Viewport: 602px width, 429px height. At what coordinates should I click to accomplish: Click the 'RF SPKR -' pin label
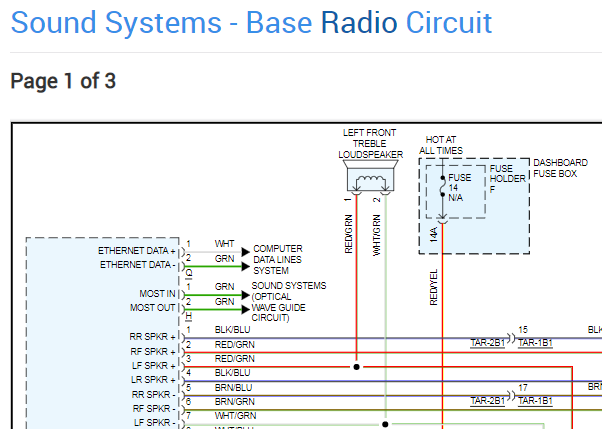click(154, 409)
